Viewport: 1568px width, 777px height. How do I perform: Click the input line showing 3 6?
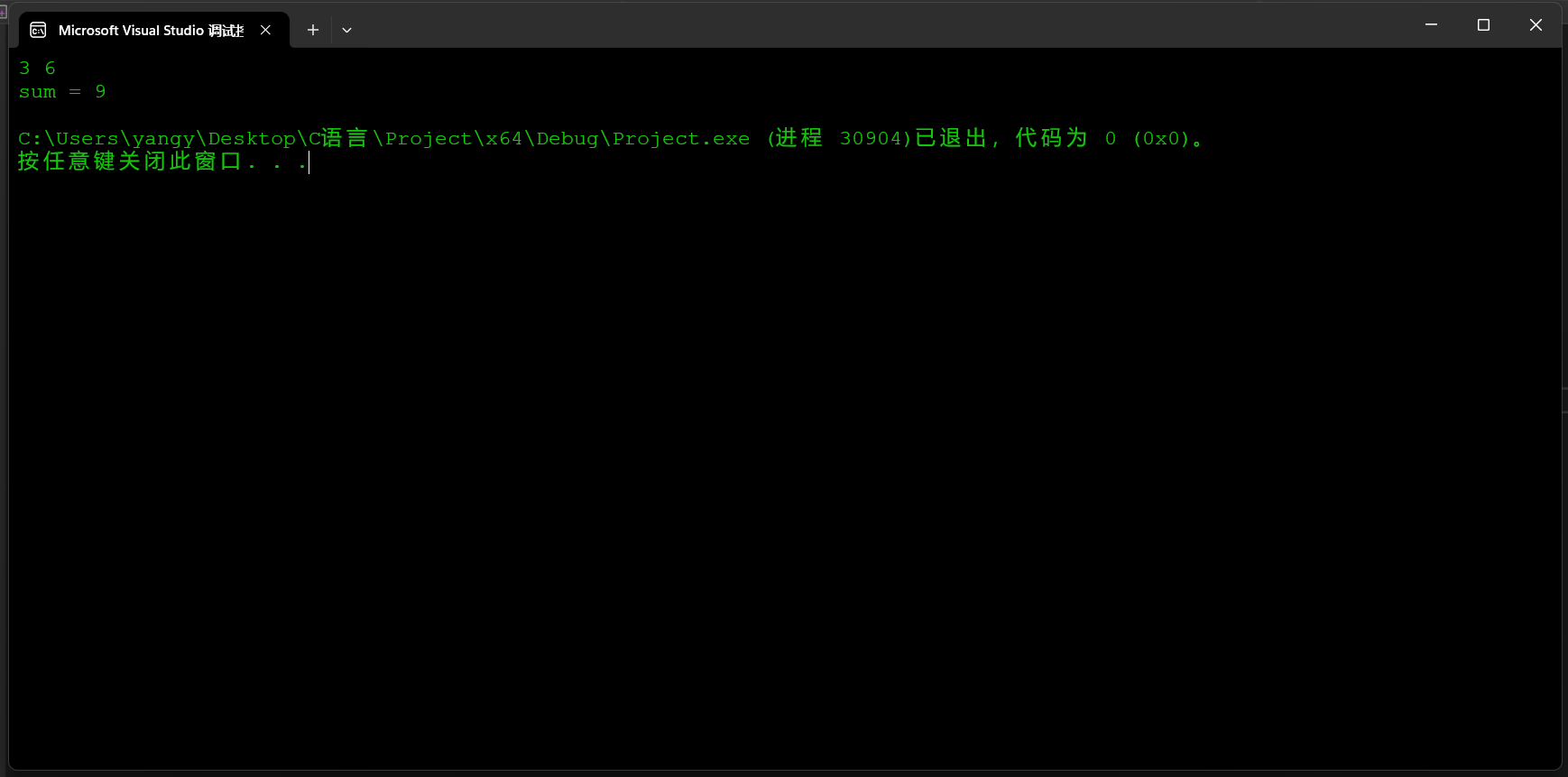[x=36, y=68]
